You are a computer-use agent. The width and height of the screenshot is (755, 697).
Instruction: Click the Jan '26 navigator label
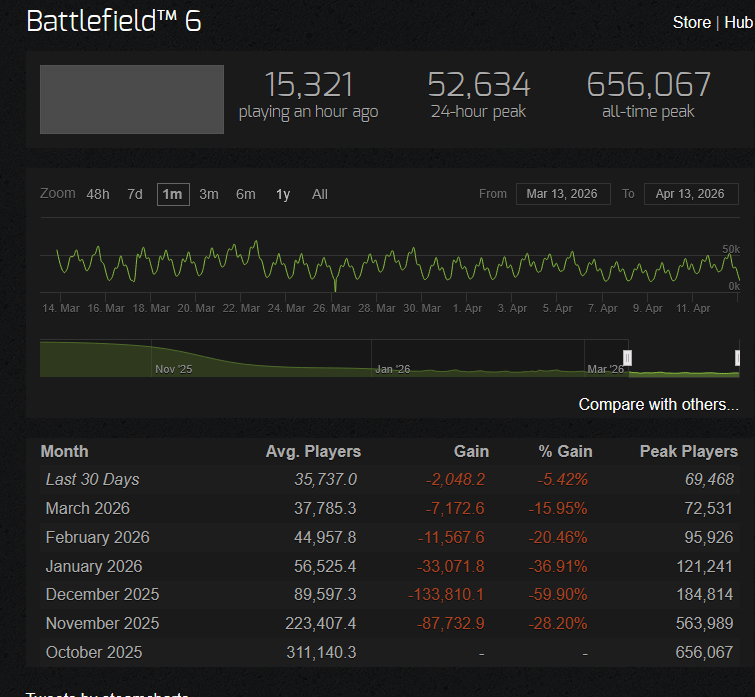[x=392, y=369]
